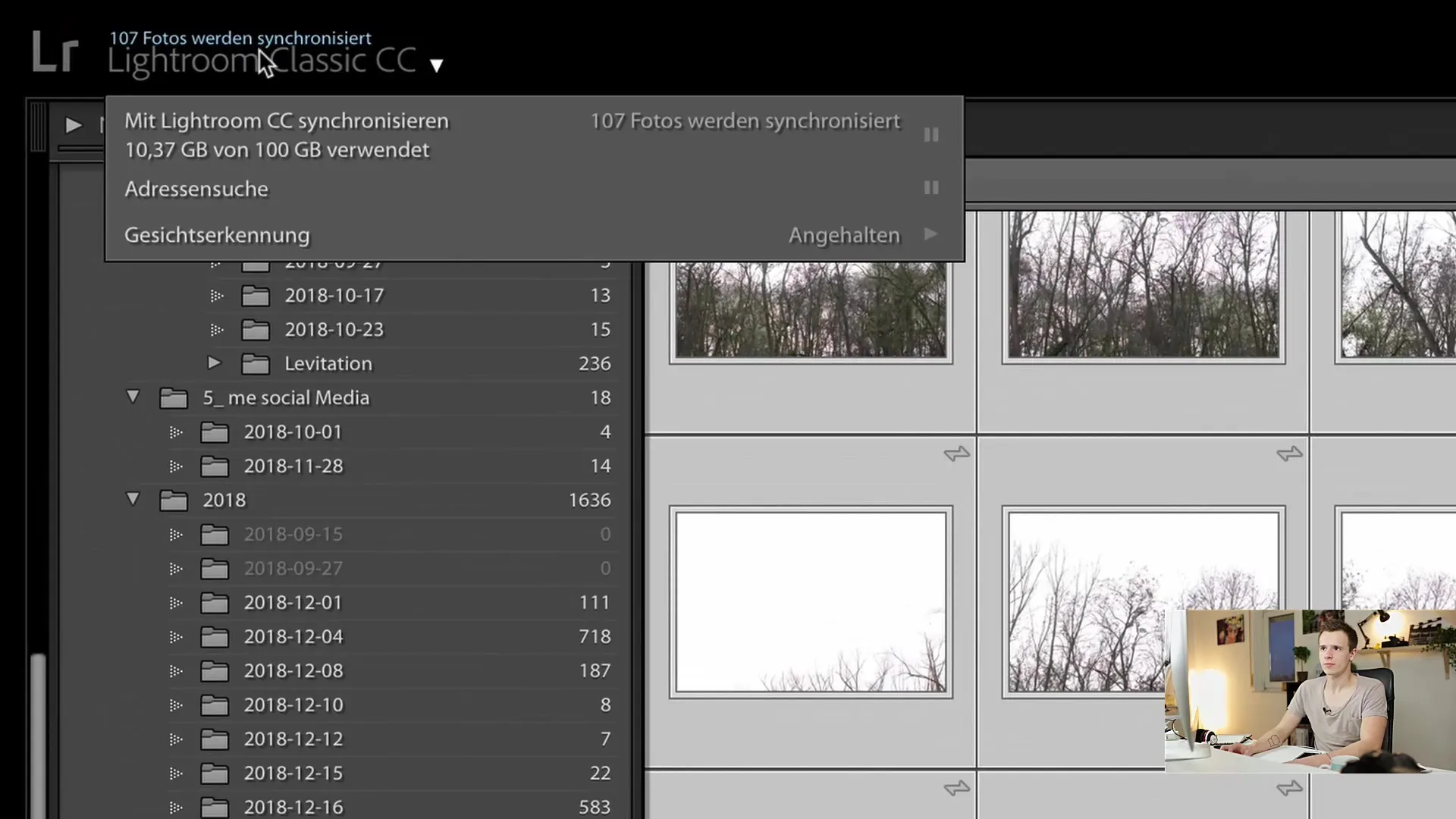Select the Gesichtserkennung entry
The width and height of the screenshot is (1456, 819).
click(217, 235)
